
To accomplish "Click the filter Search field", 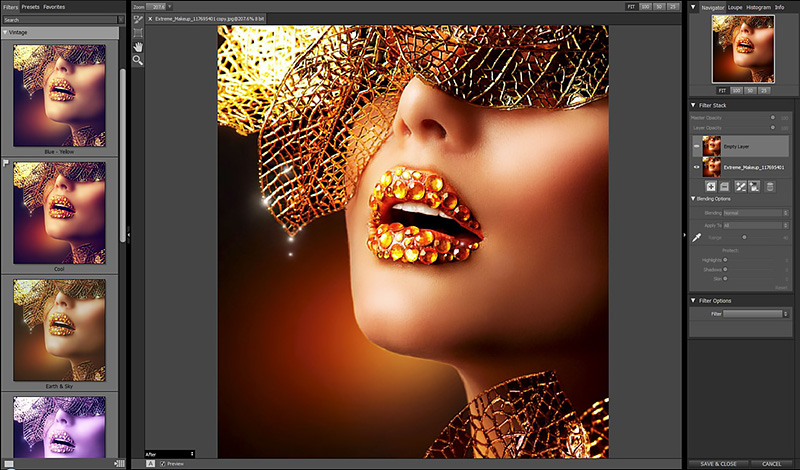I will point(60,20).
